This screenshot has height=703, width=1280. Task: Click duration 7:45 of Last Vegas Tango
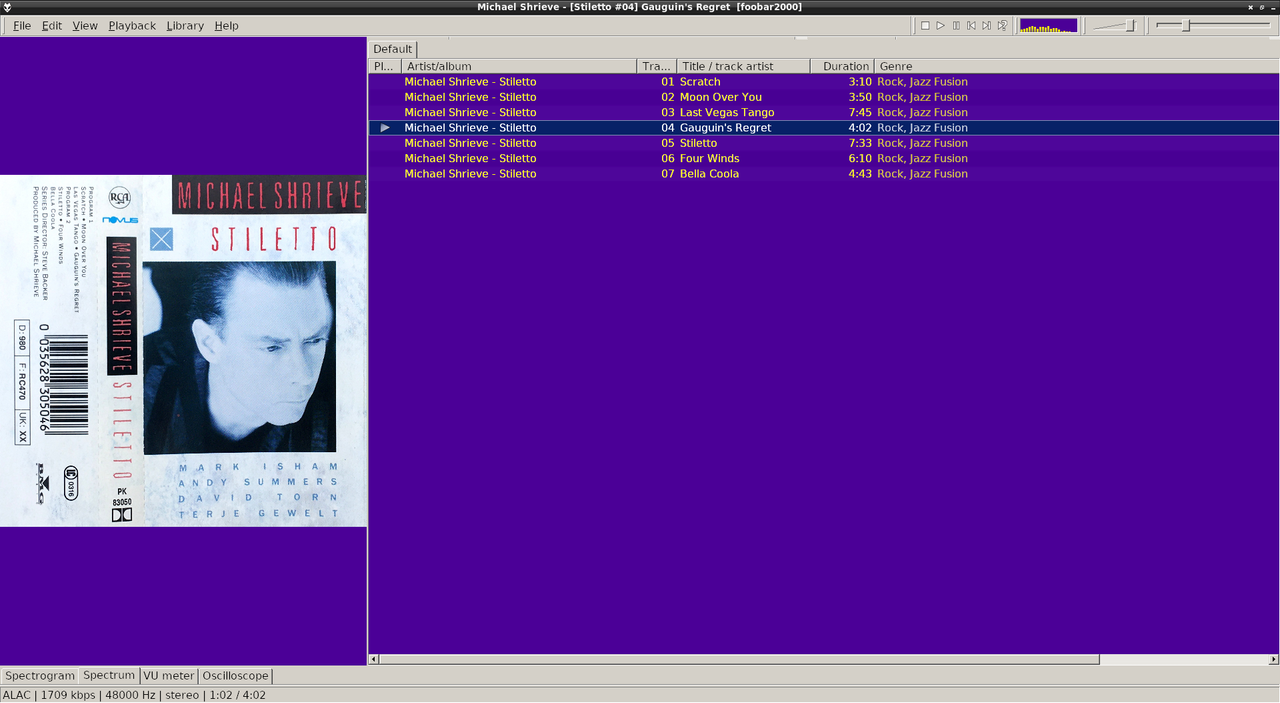[x=860, y=112]
